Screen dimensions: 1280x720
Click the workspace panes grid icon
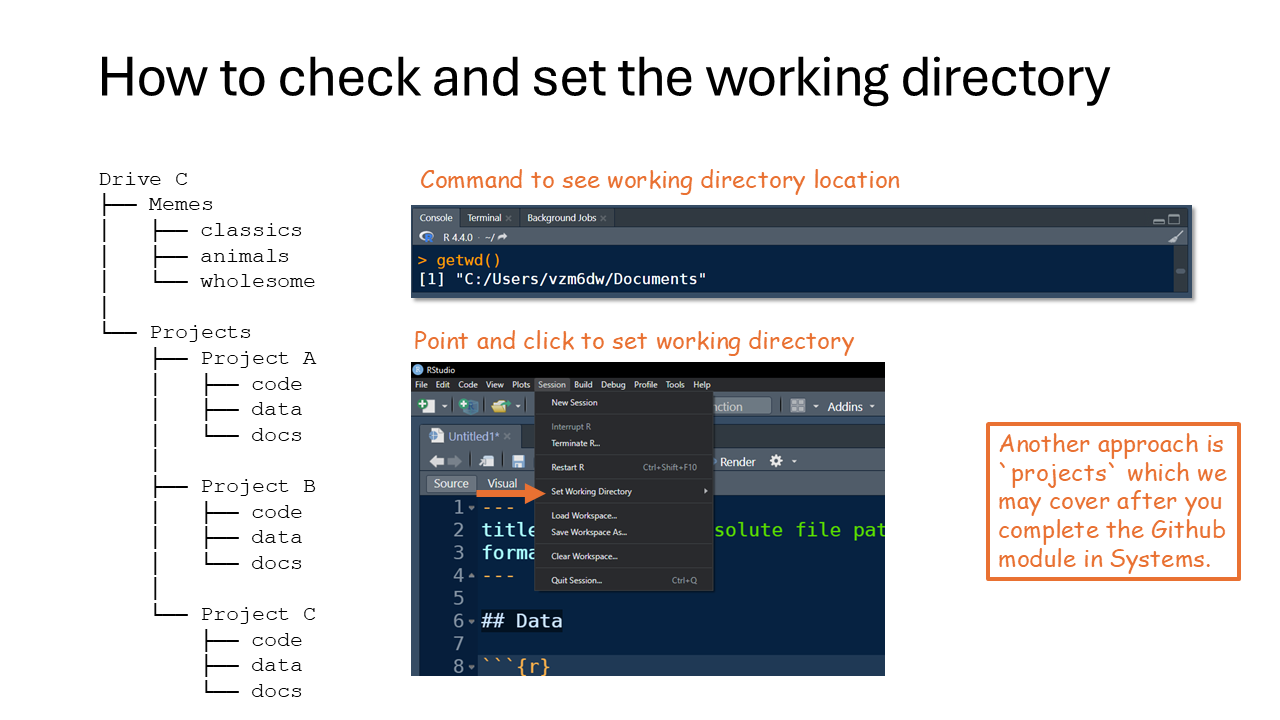point(797,406)
